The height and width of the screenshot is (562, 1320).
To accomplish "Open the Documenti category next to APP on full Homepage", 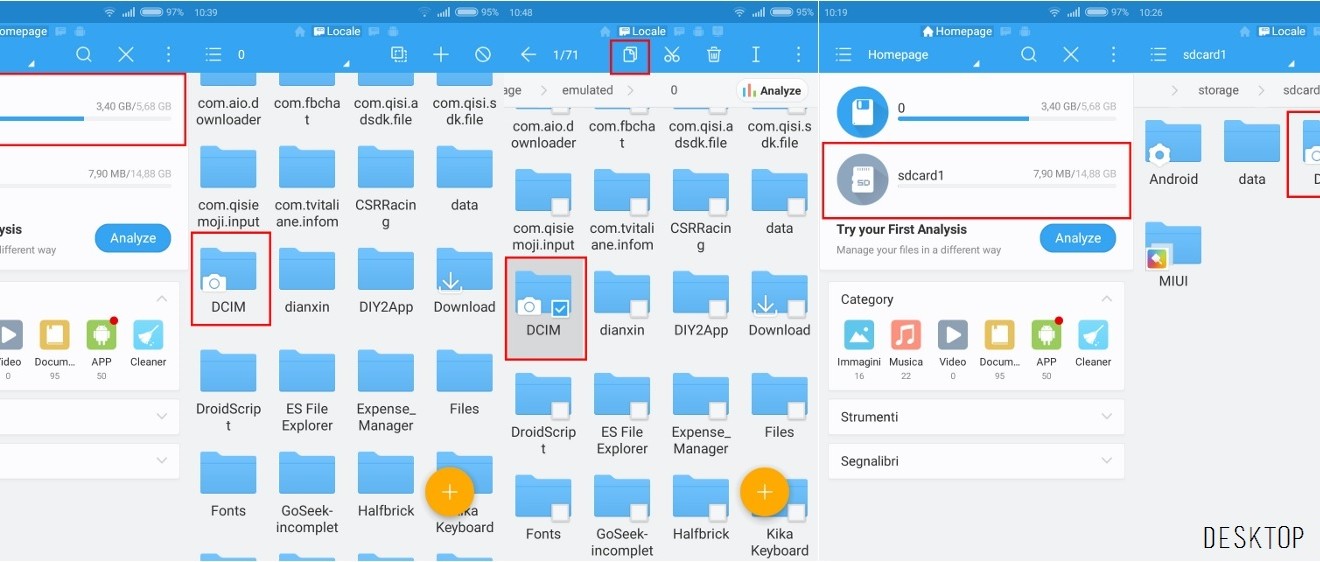I will (1000, 334).
